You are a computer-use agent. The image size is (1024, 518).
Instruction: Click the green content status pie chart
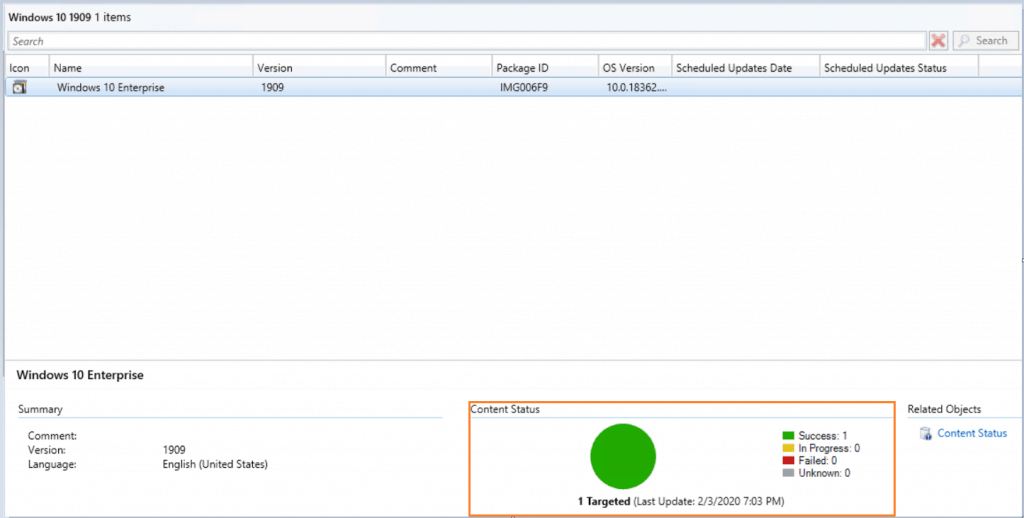coord(623,456)
